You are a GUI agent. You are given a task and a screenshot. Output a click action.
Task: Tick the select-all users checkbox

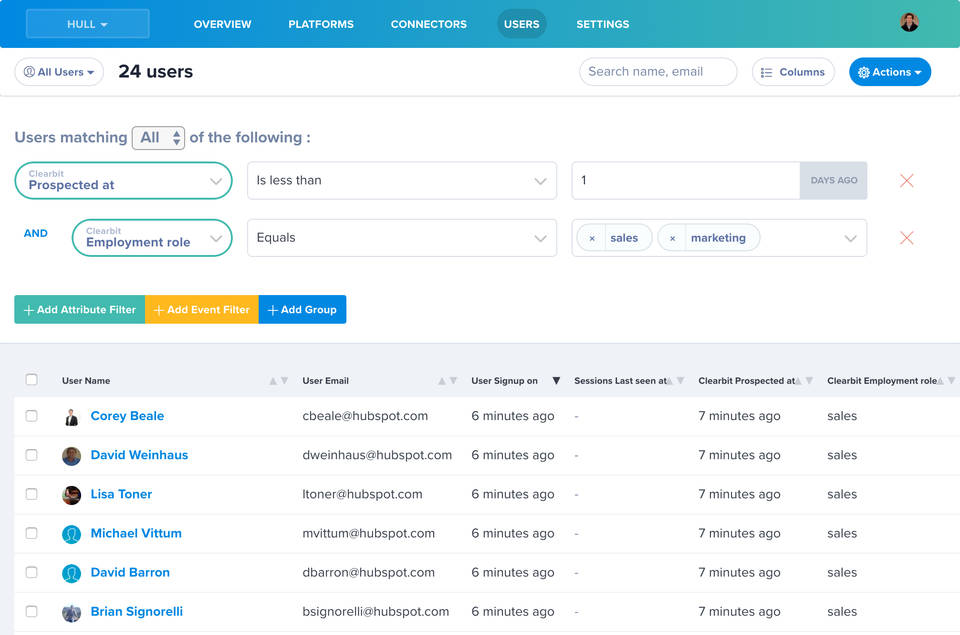click(31, 380)
